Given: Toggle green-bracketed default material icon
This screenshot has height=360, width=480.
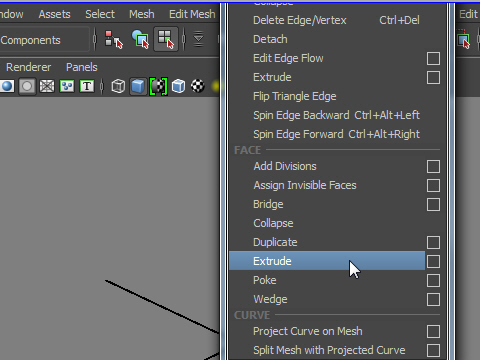Looking at the screenshot, I should (x=158, y=86).
